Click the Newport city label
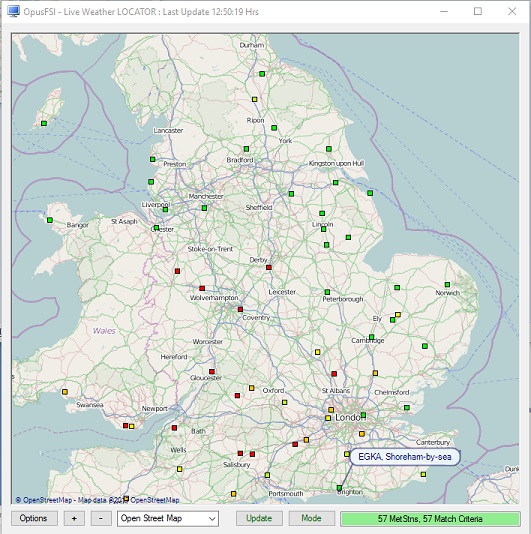The height and width of the screenshot is (534, 531). [x=155, y=408]
